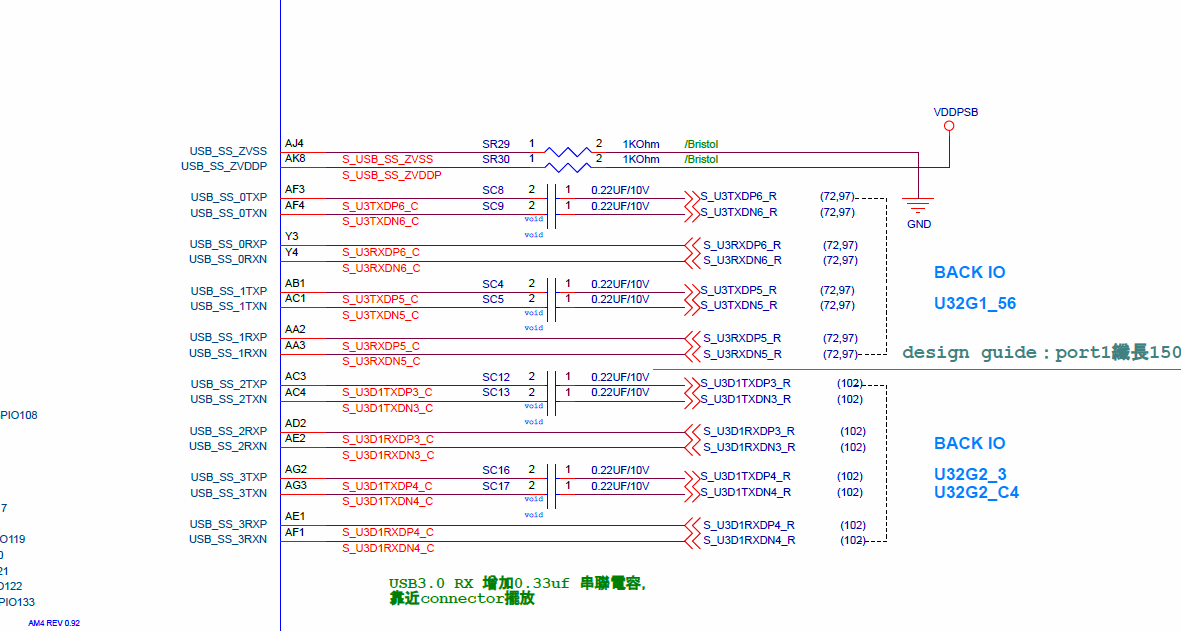Click pin name USB_SS_1RXN
This screenshot has width=1181, height=631.
[x=228, y=353]
